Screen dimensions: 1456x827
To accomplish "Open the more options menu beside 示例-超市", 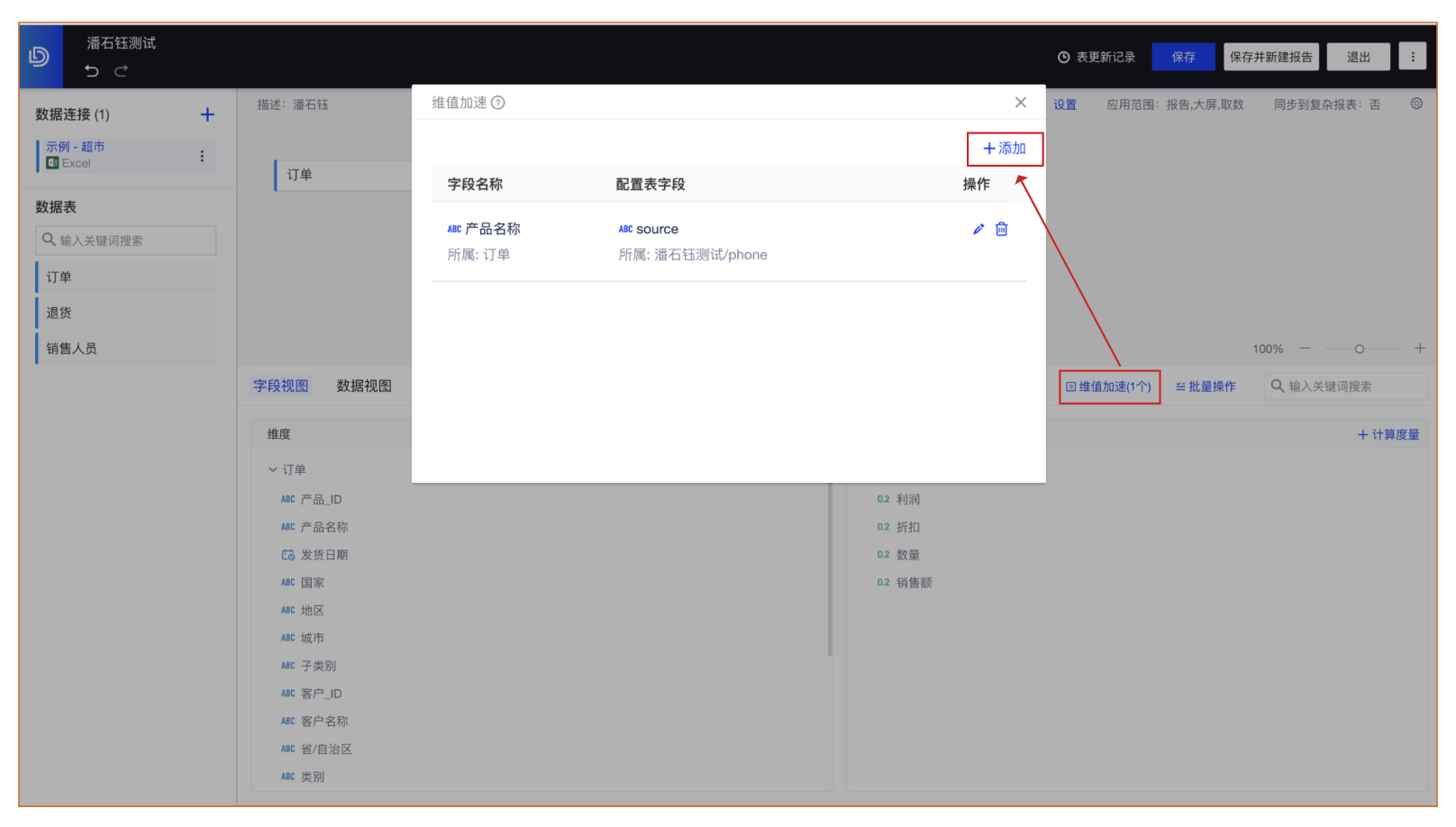I will click(202, 155).
